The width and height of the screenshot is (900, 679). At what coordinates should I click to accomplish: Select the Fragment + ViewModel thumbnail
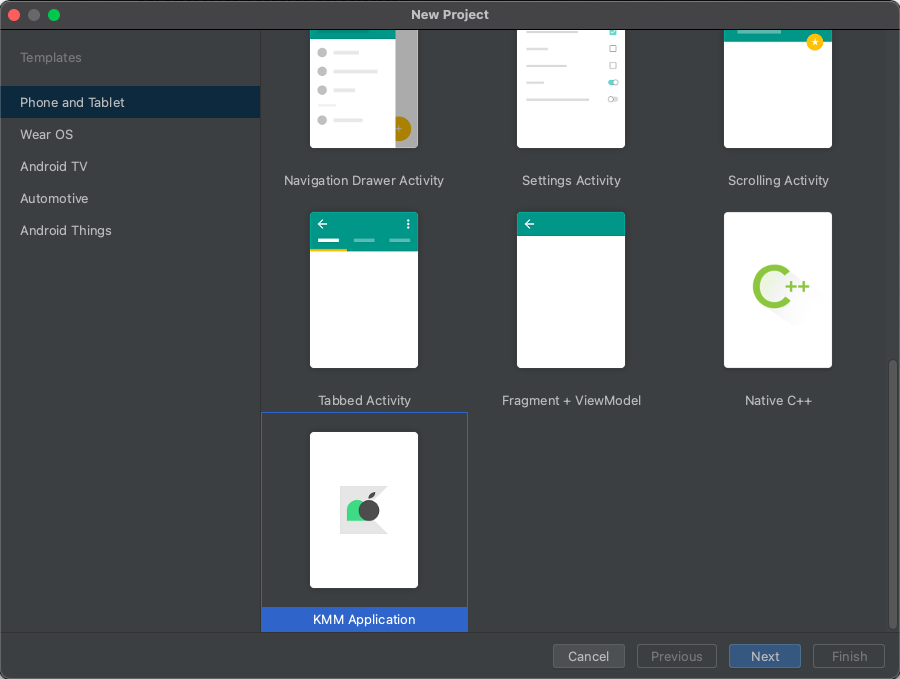pos(571,290)
